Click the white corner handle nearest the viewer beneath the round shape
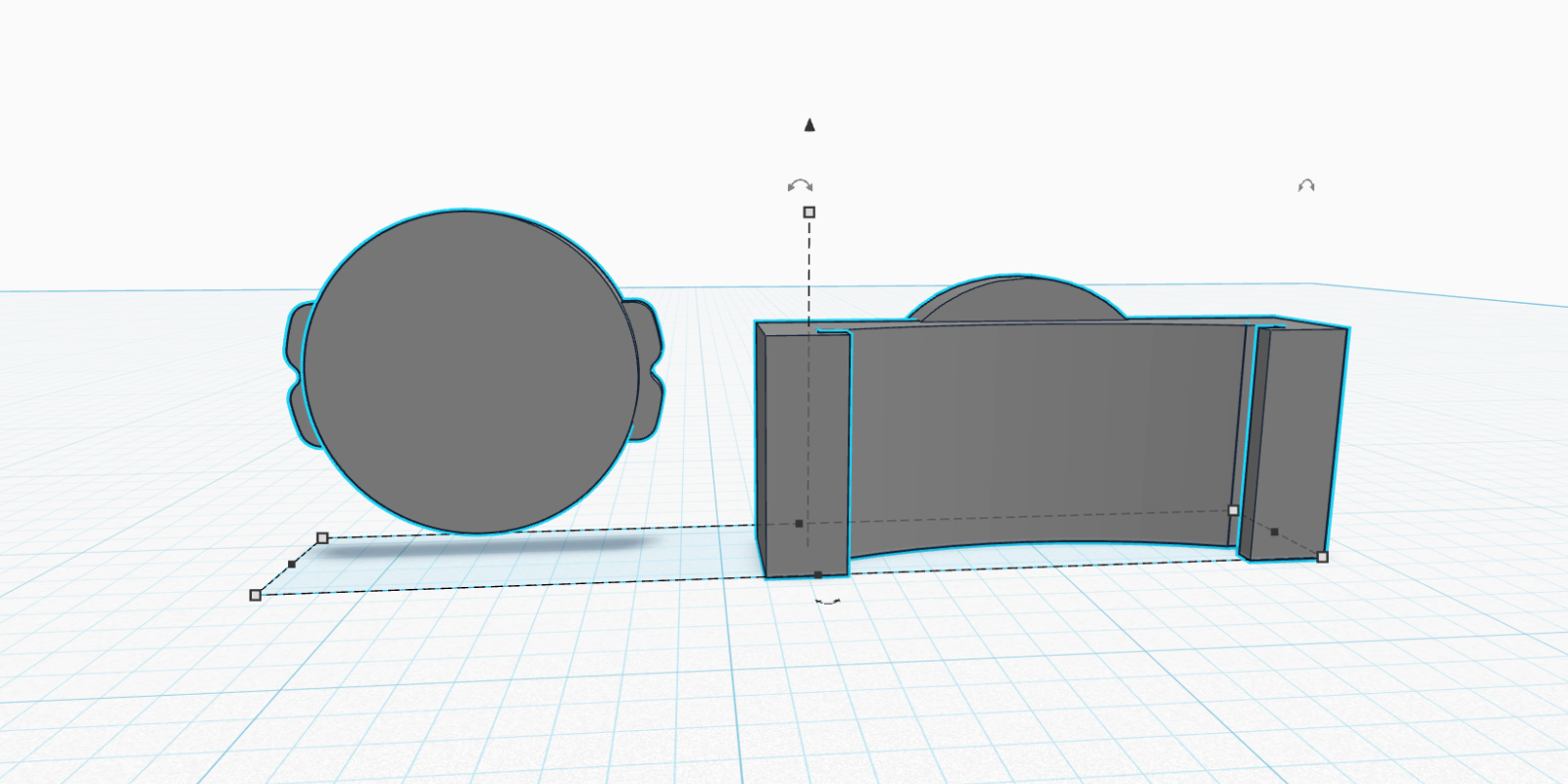This screenshot has height=784, width=1568. click(256, 595)
